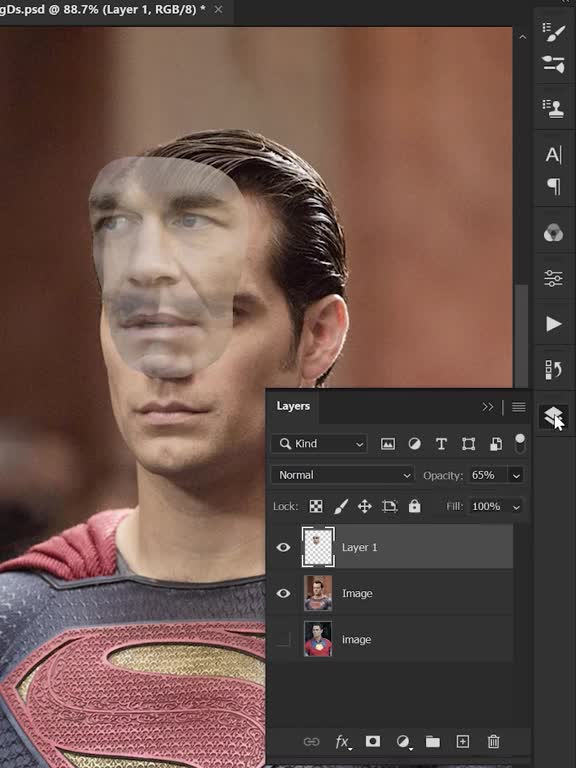Create new fill or adjustment layer
The height and width of the screenshot is (768, 576).
(404, 742)
